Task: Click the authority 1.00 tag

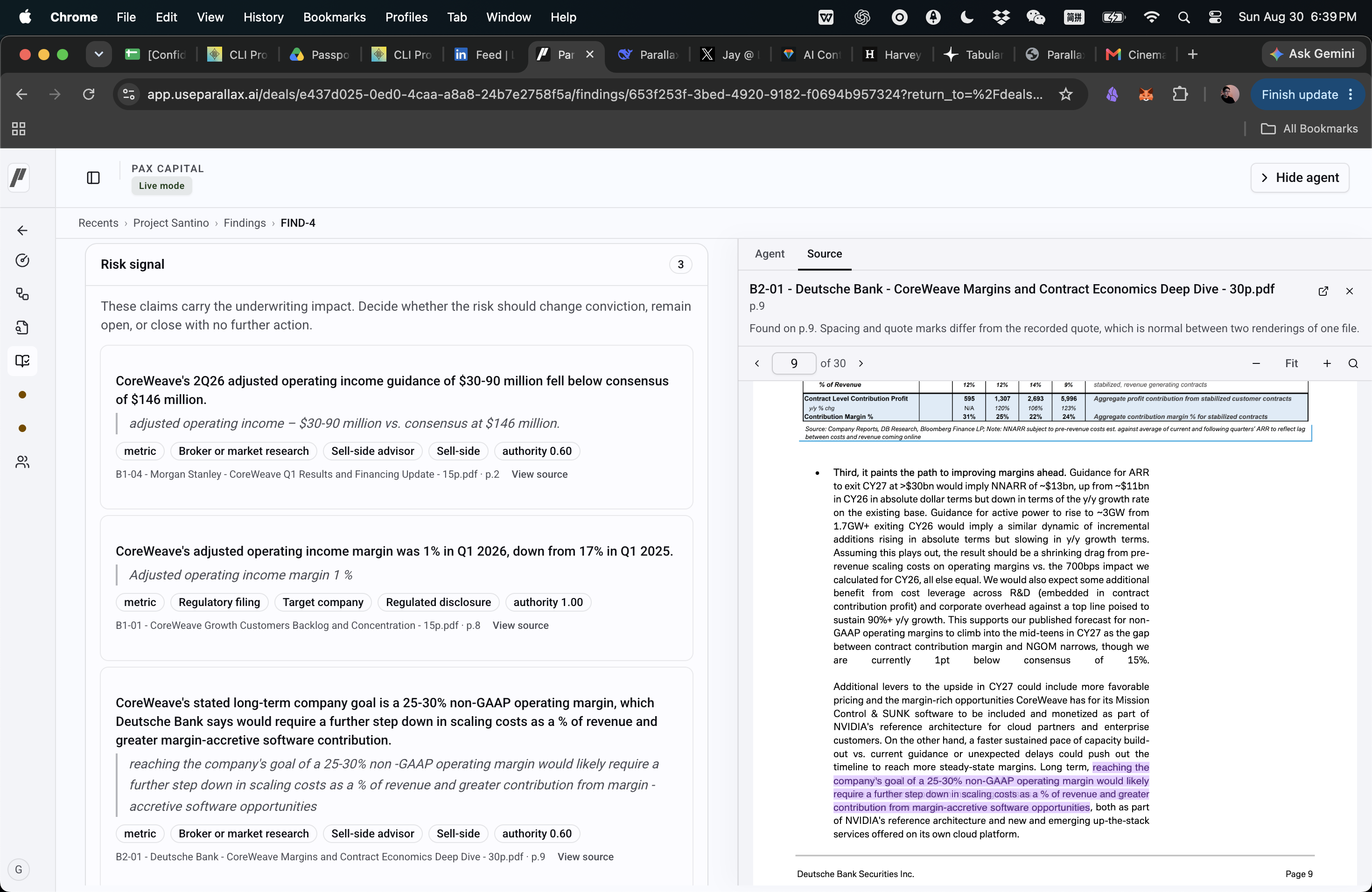Action: (548, 602)
